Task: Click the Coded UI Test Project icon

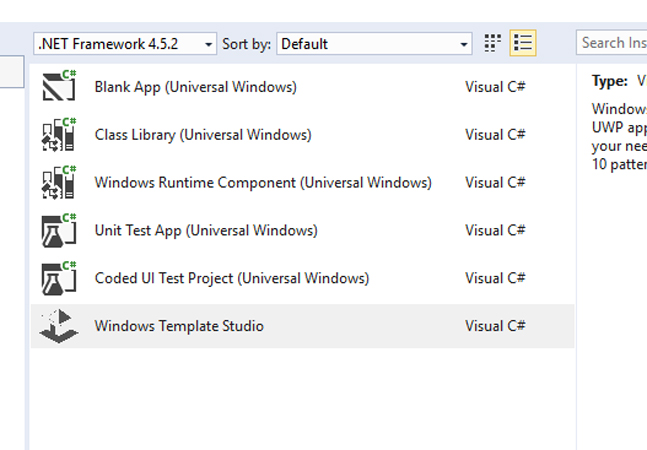Action: coord(59,278)
